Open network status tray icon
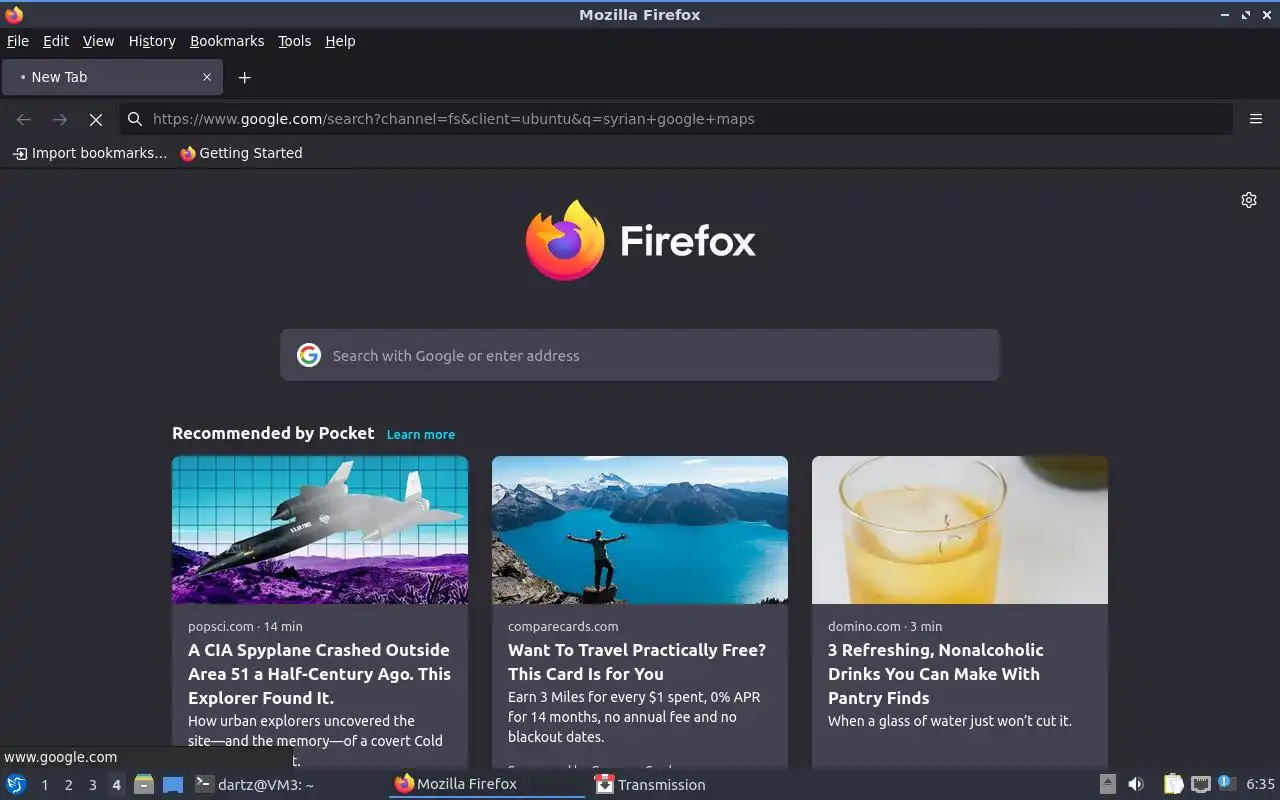The width and height of the screenshot is (1280, 800). coord(1201,784)
